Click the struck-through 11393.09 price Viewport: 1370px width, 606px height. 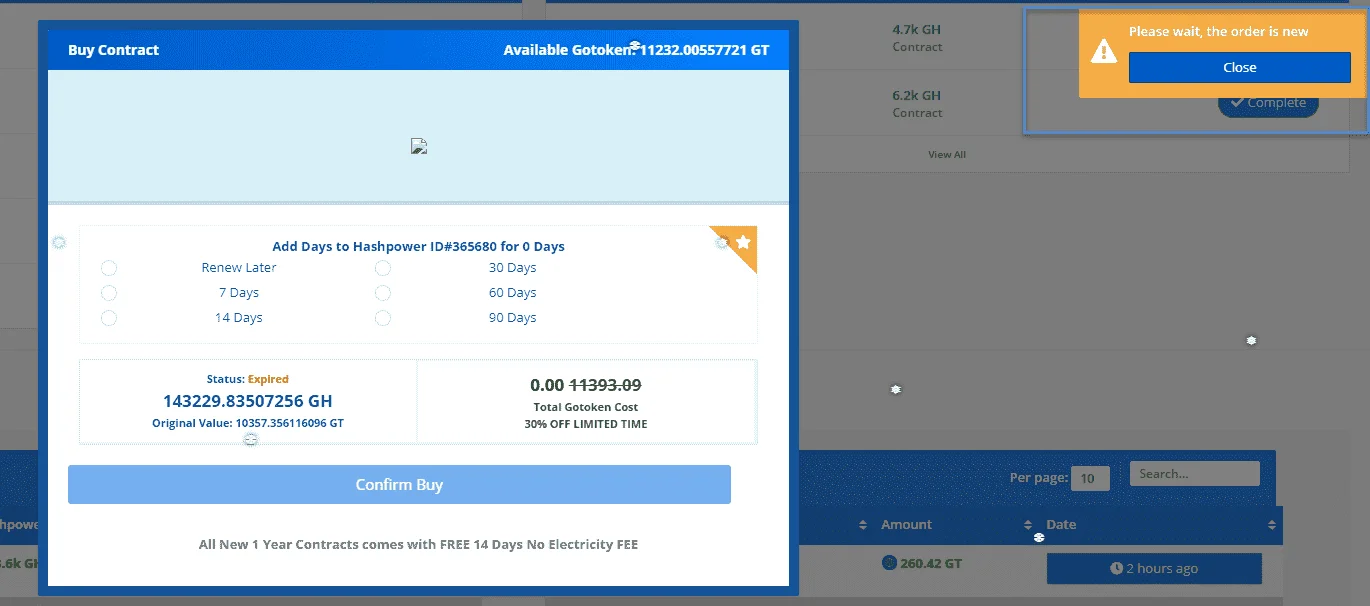[606, 384]
